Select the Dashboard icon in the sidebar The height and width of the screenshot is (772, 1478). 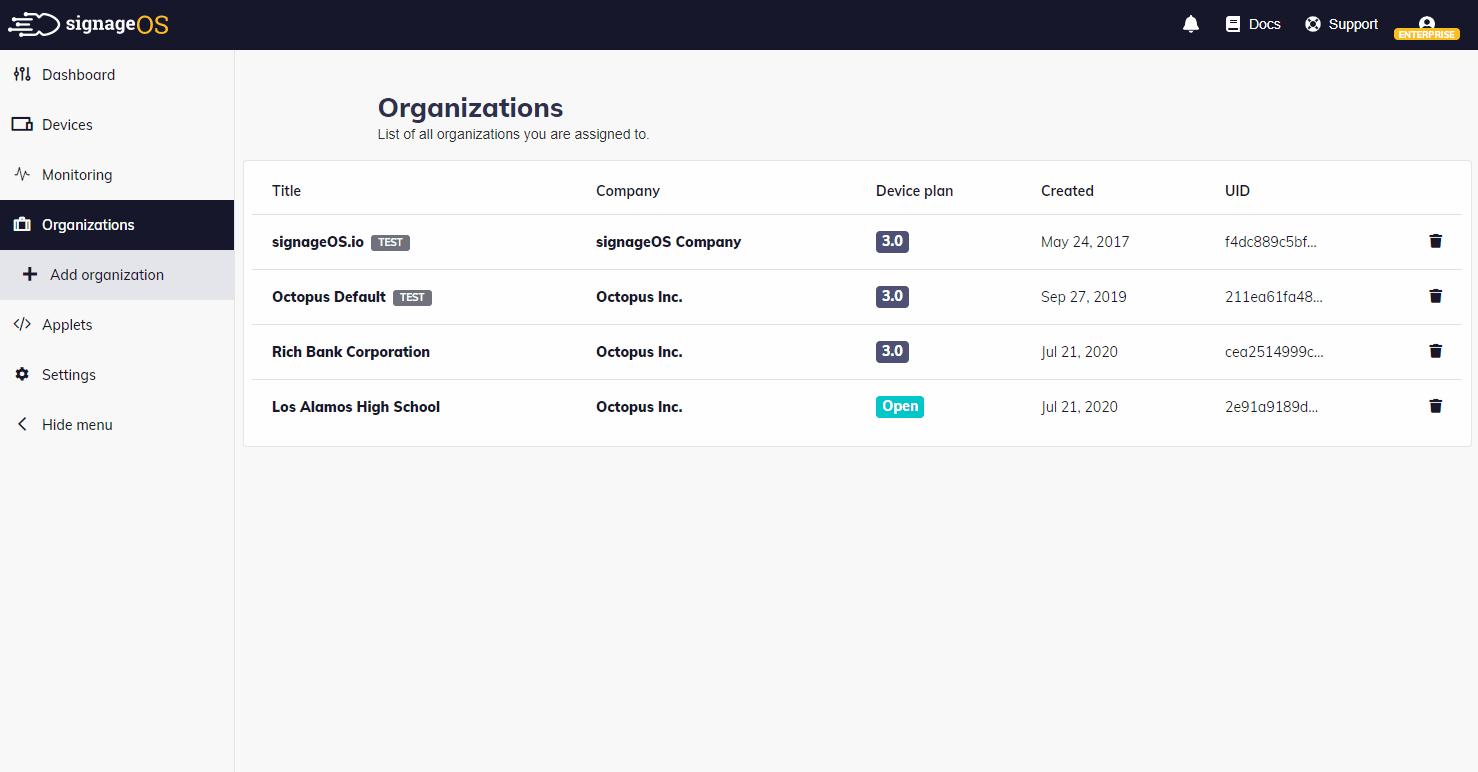(x=21, y=74)
